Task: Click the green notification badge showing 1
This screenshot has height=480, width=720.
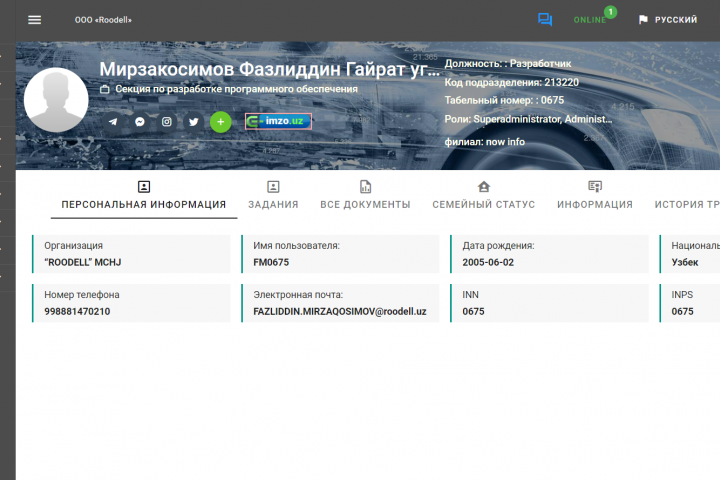Action: tap(610, 12)
